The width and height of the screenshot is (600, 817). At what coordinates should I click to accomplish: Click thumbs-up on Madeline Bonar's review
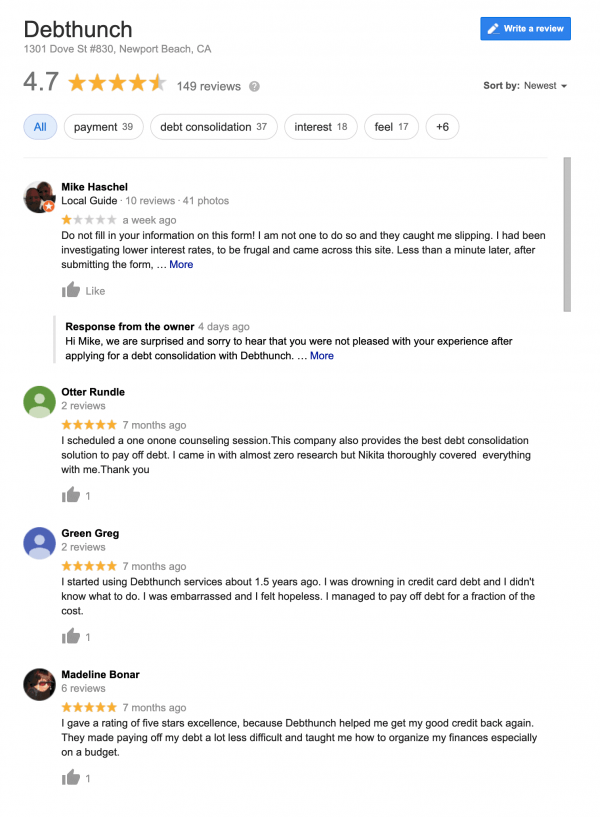click(x=71, y=777)
